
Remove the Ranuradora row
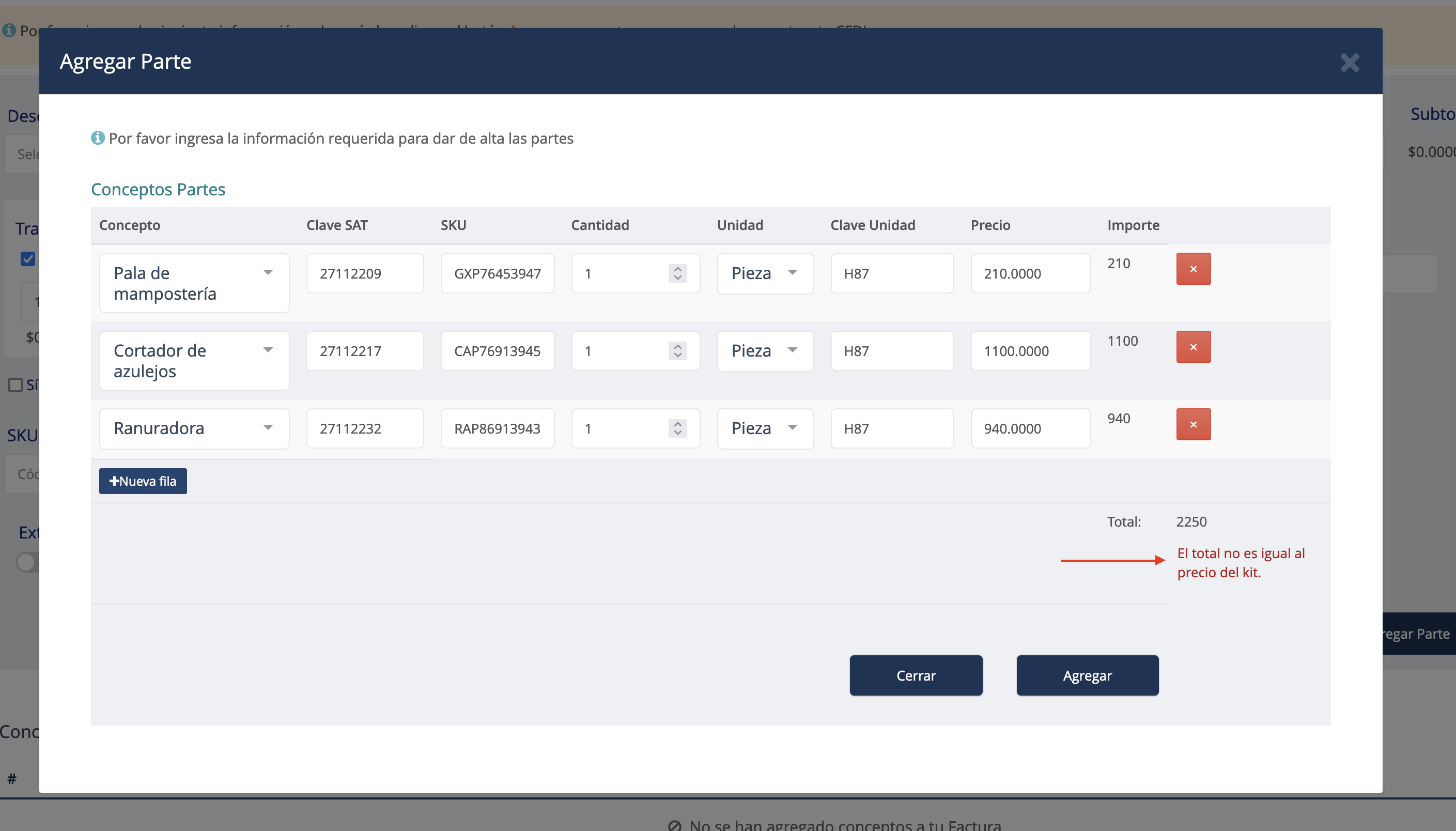[x=1193, y=424]
